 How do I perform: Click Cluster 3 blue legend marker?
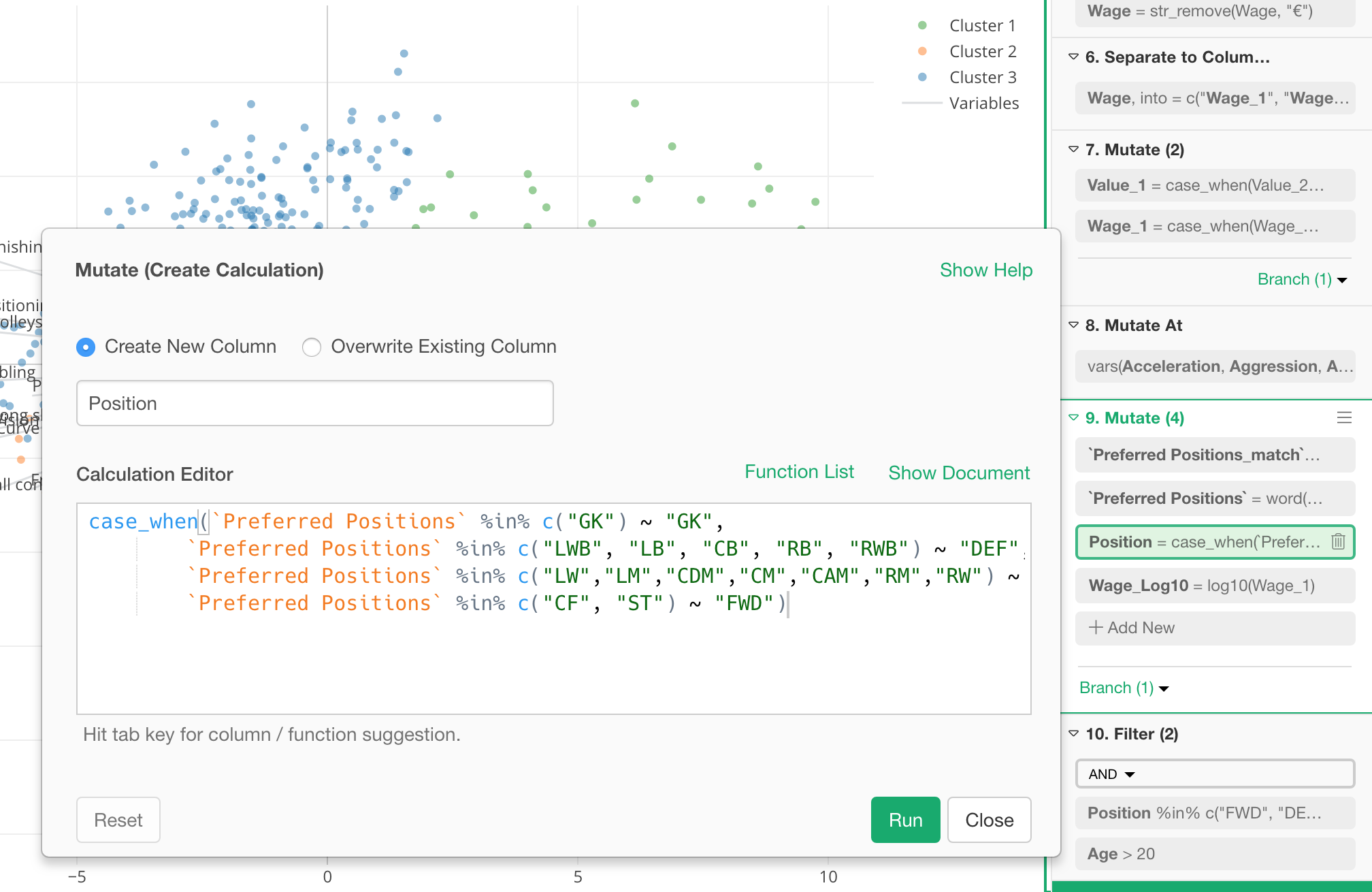[x=922, y=78]
